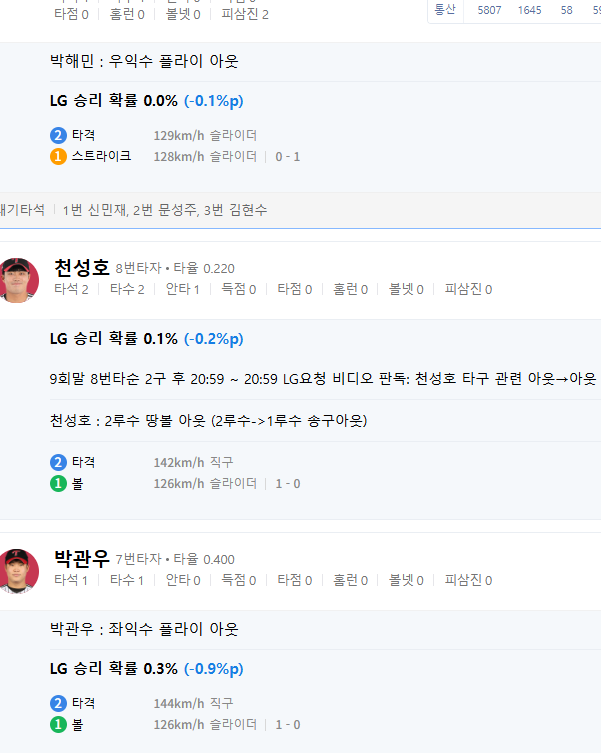Click blue pitch 2 badge beside 129km/h 슬라이더
This screenshot has height=753, width=601.
click(x=58, y=135)
